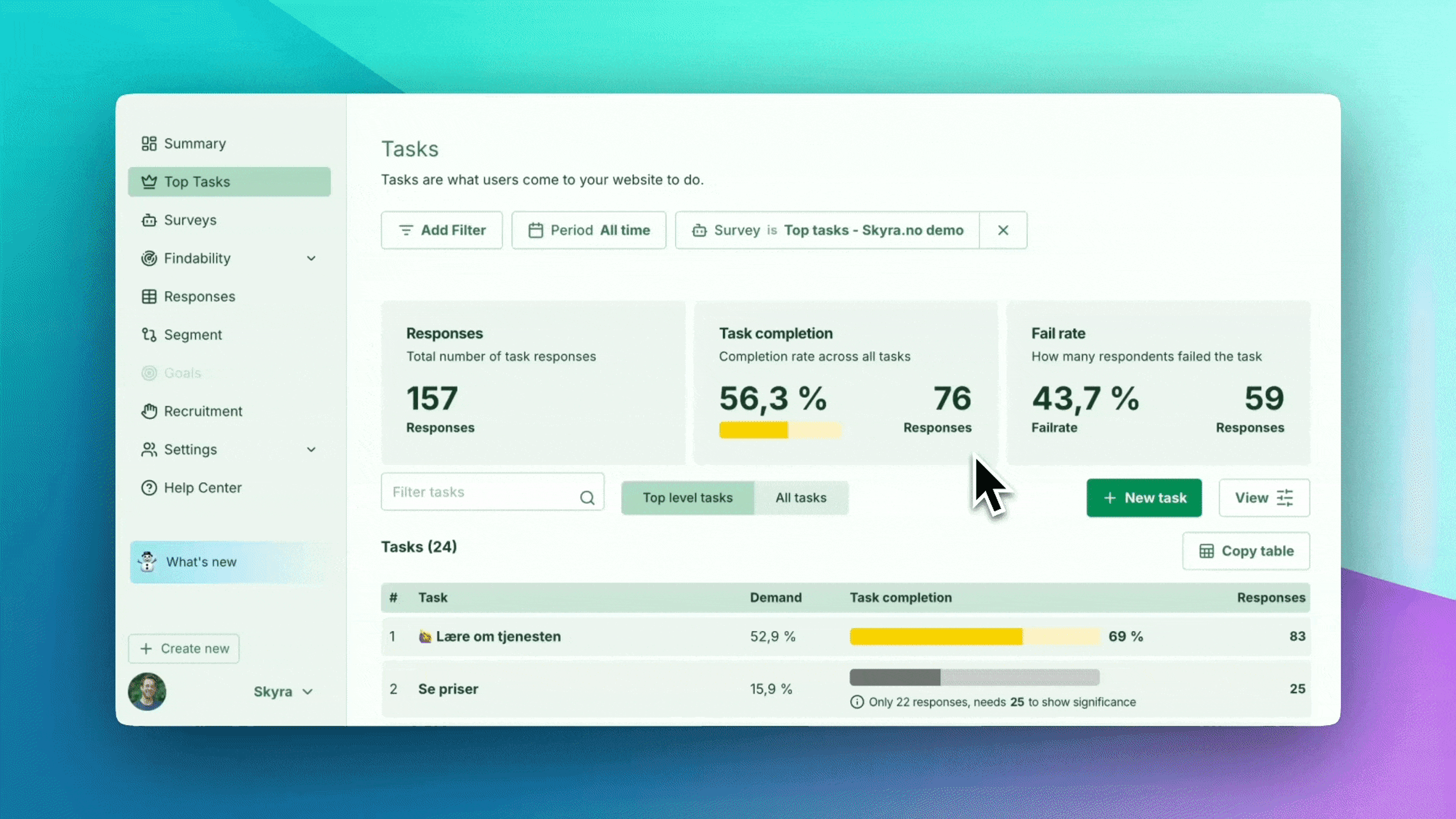This screenshot has height=819, width=1456.
Task: Select Top Tasks in the sidebar
Action: [229, 182]
